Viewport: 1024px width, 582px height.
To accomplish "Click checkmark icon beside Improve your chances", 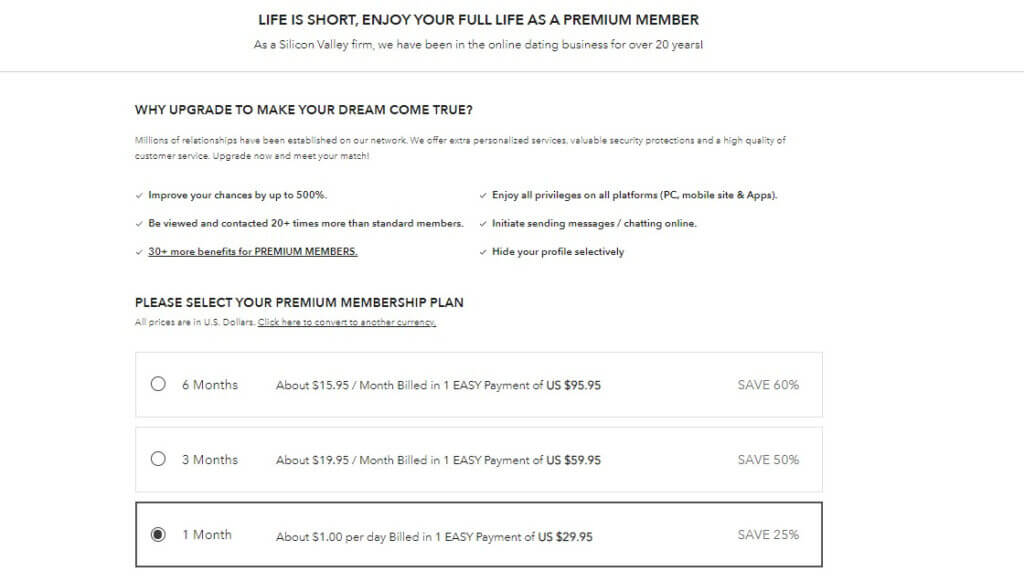I will (x=139, y=195).
